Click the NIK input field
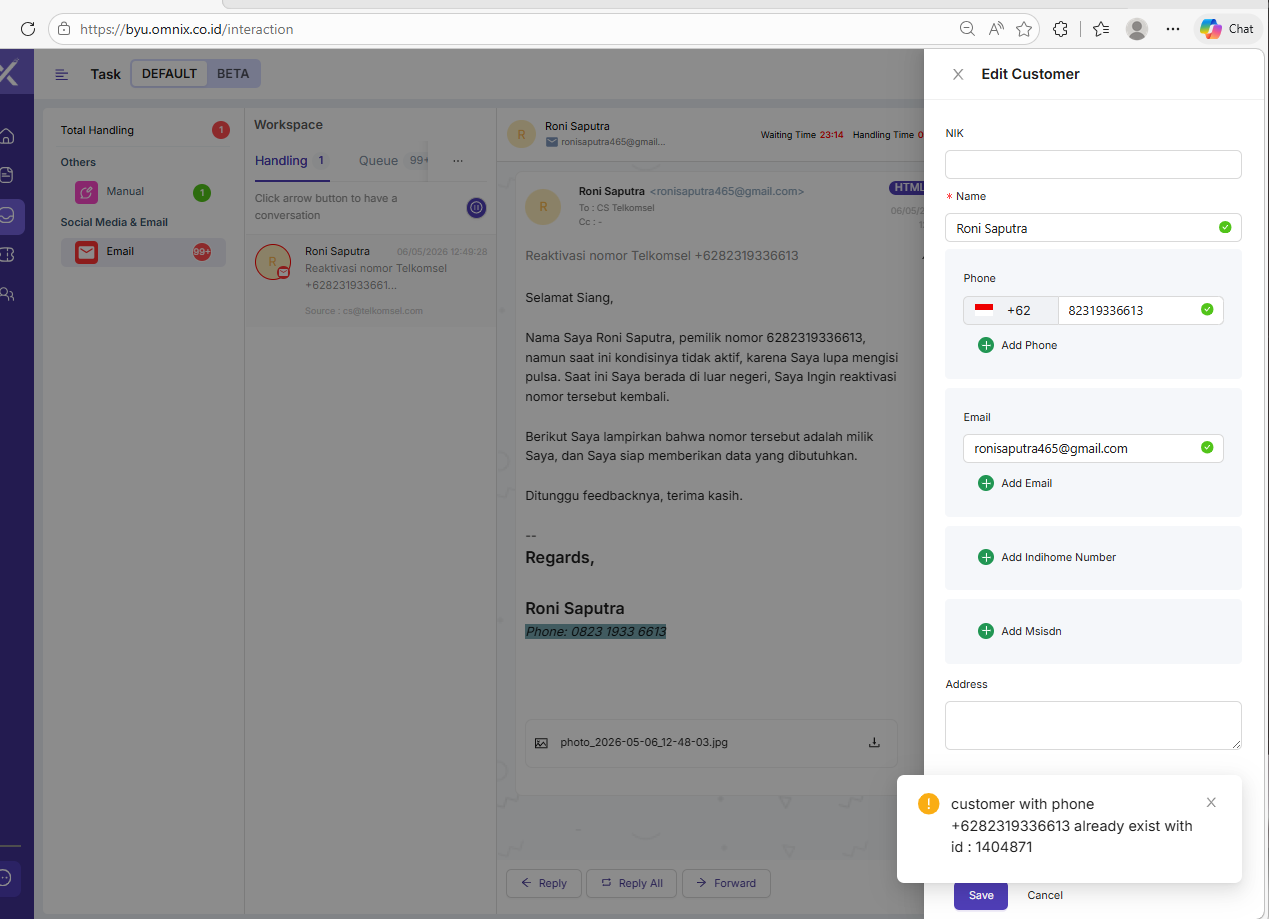 click(1093, 165)
